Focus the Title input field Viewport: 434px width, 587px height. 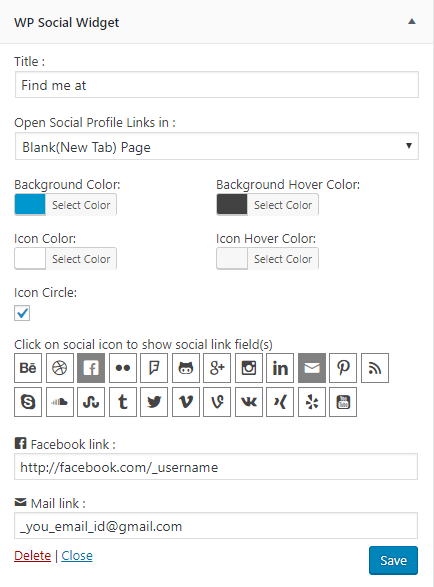point(217,85)
